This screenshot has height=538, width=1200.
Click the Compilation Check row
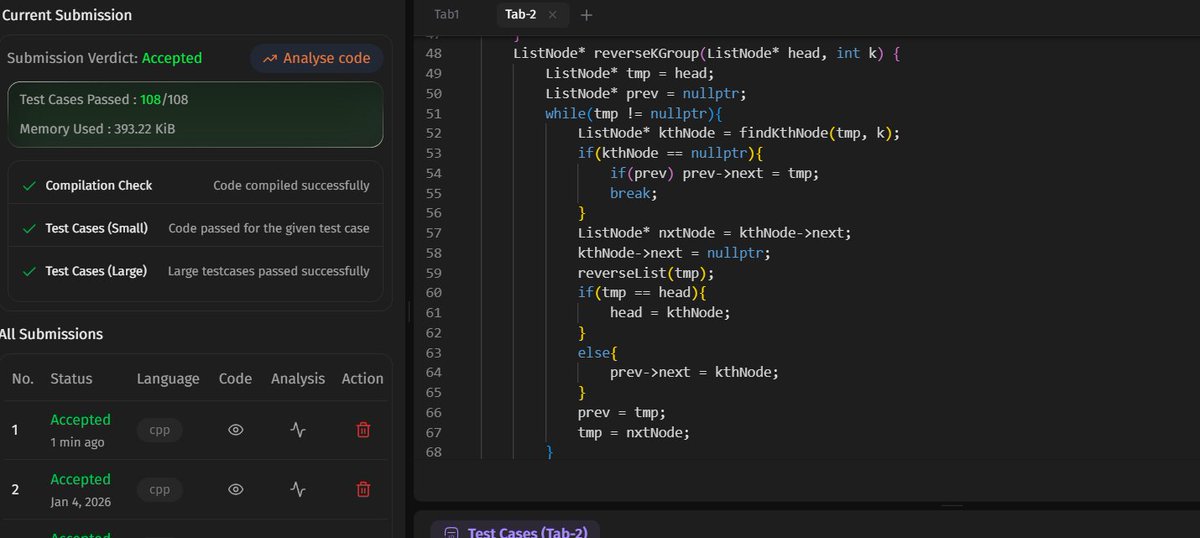coord(196,185)
